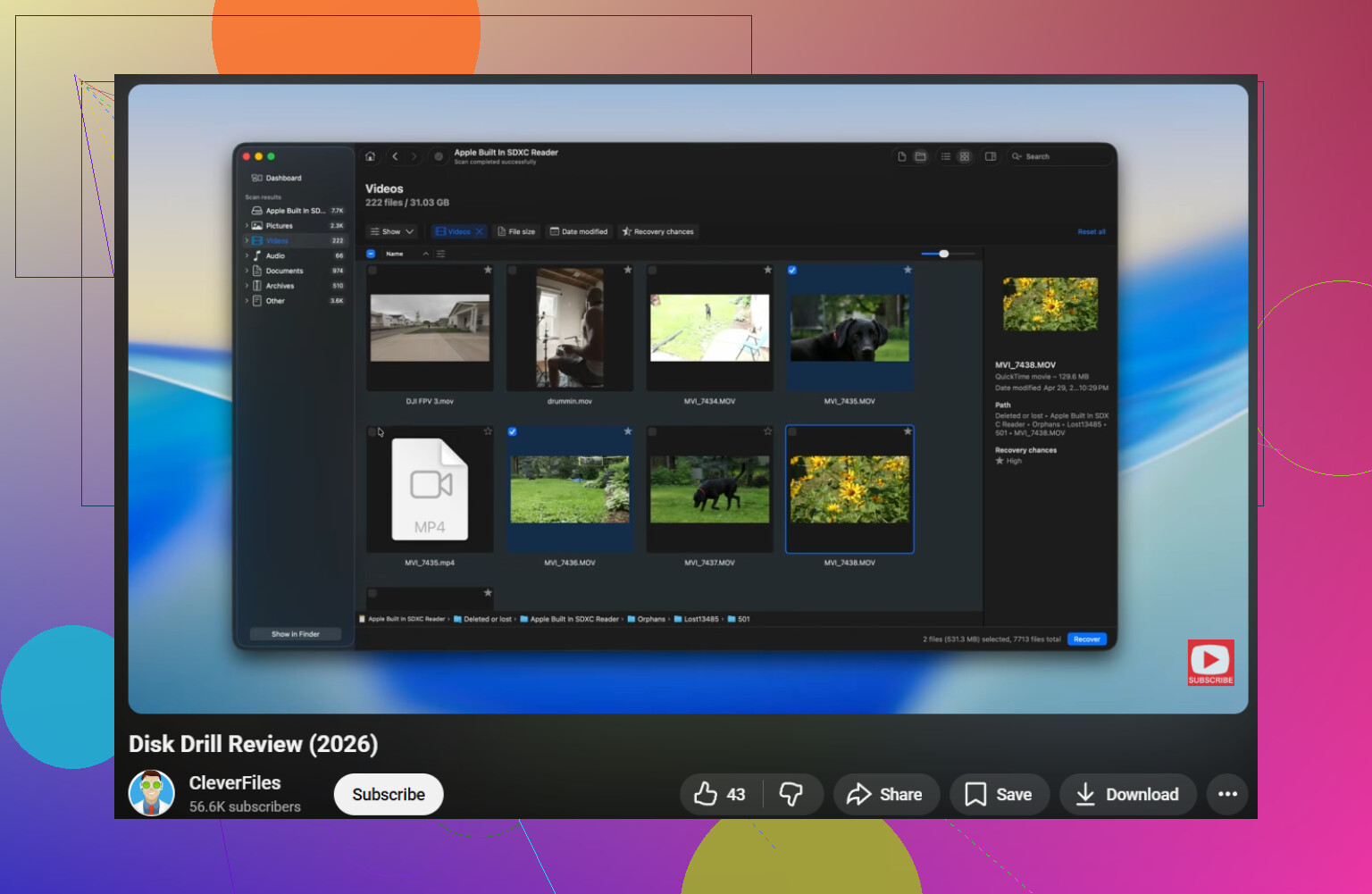
Task: Click the blue Recover button
Action: click(1087, 639)
